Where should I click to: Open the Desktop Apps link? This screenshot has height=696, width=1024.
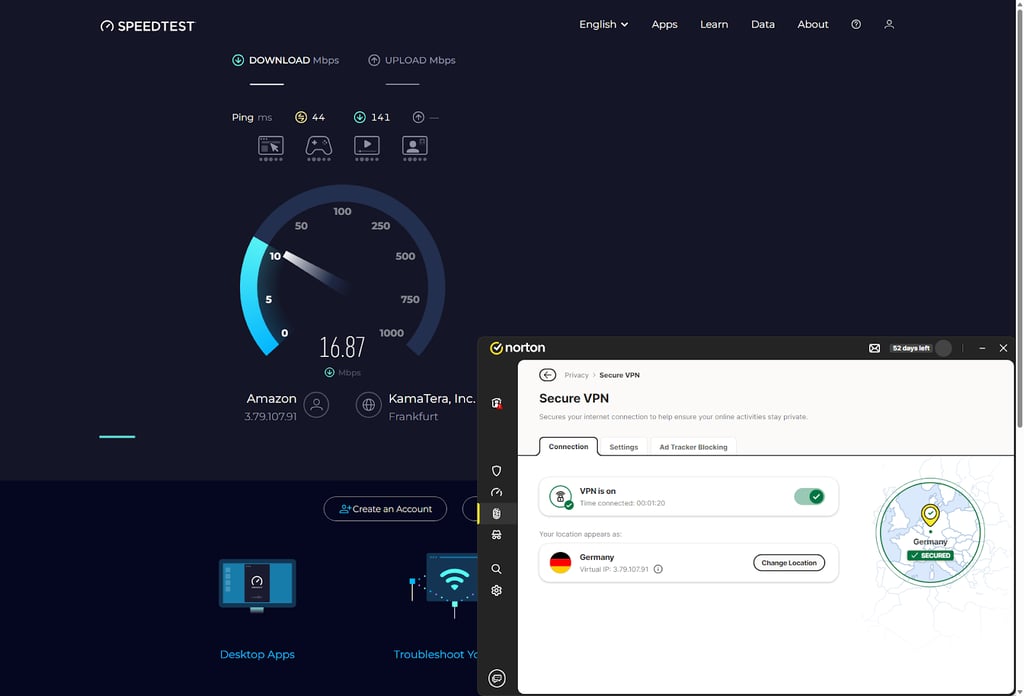(x=257, y=654)
